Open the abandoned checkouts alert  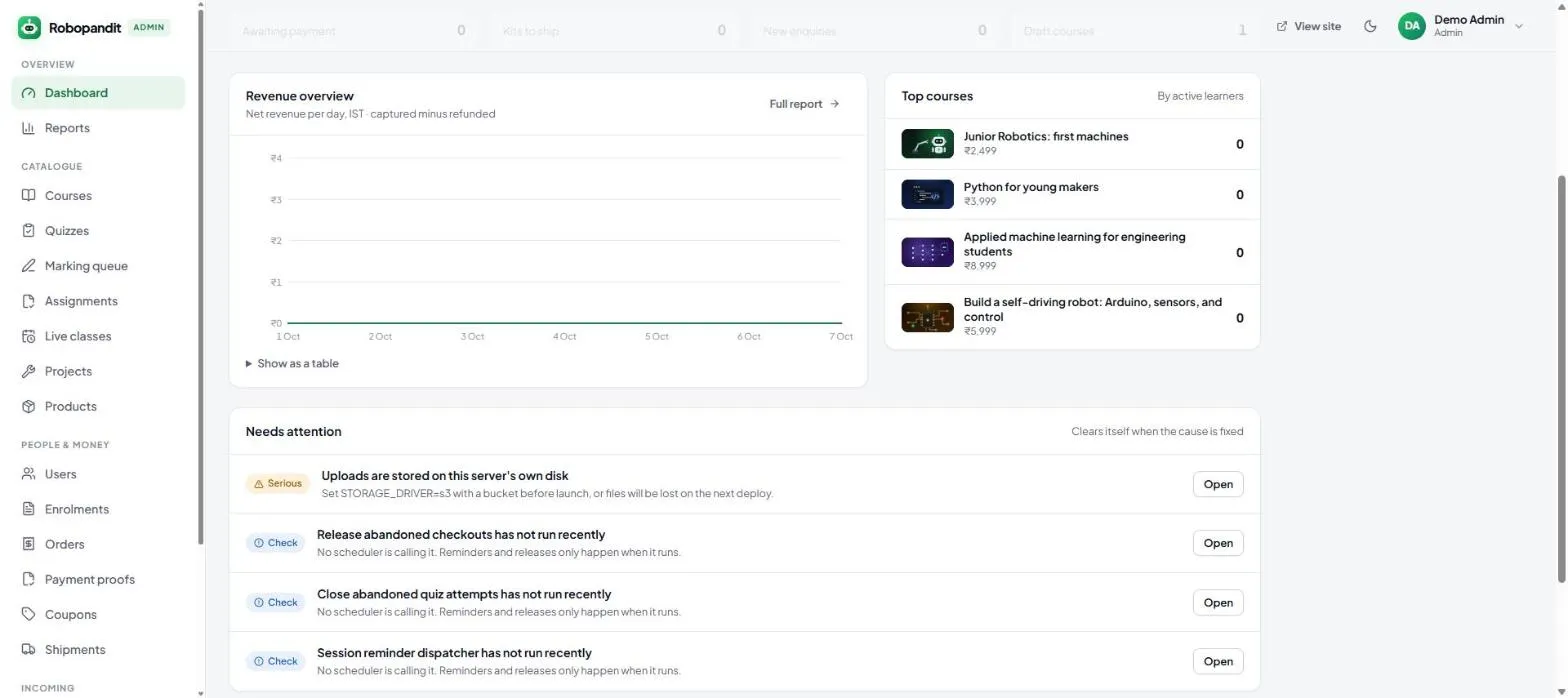point(1218,543)
